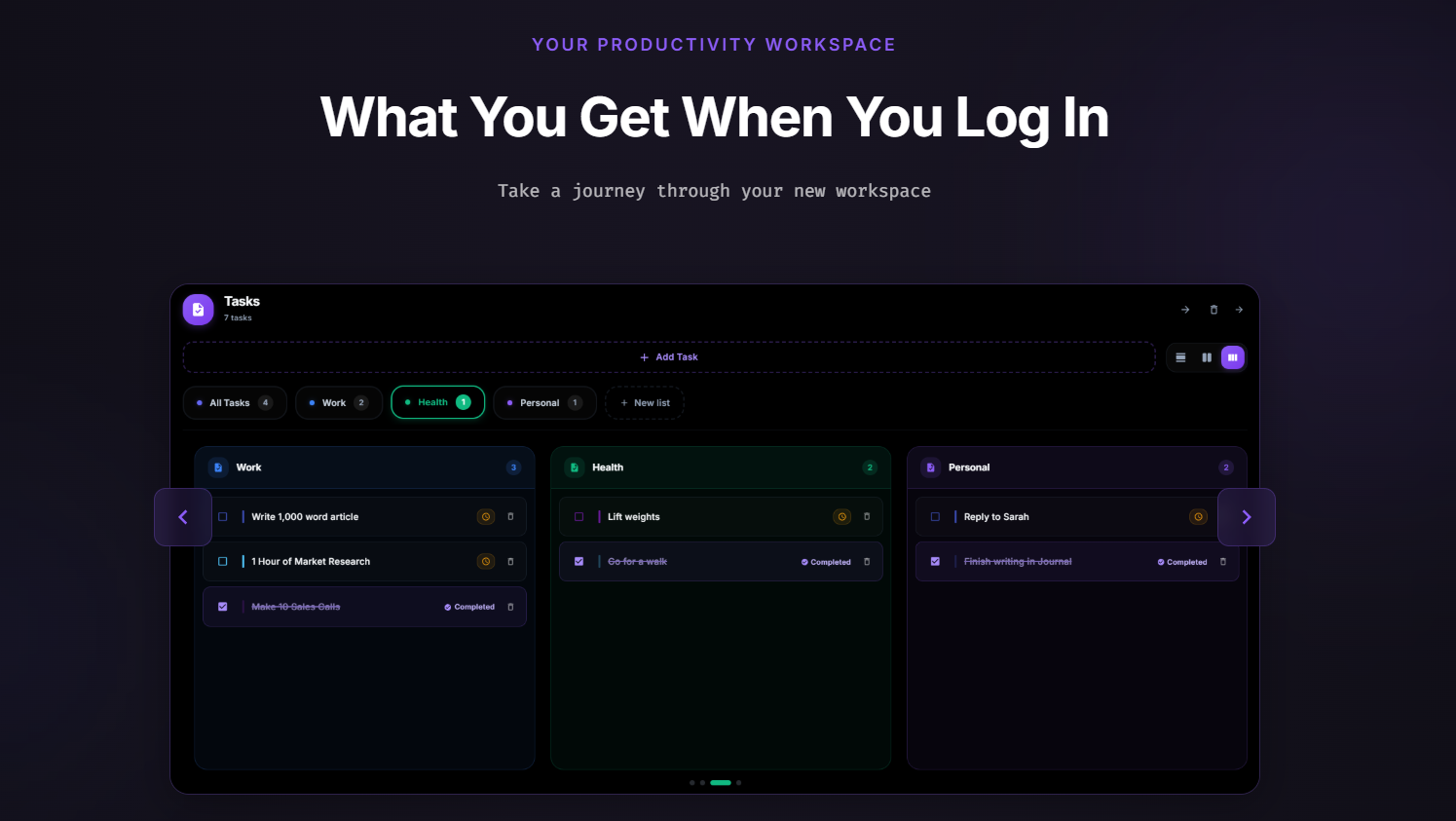Viewport: 1456px width, 821px height.
Task: Delete the Make 10 Sales Calls task
Action: pyautogui.click(x=510, y=607)
